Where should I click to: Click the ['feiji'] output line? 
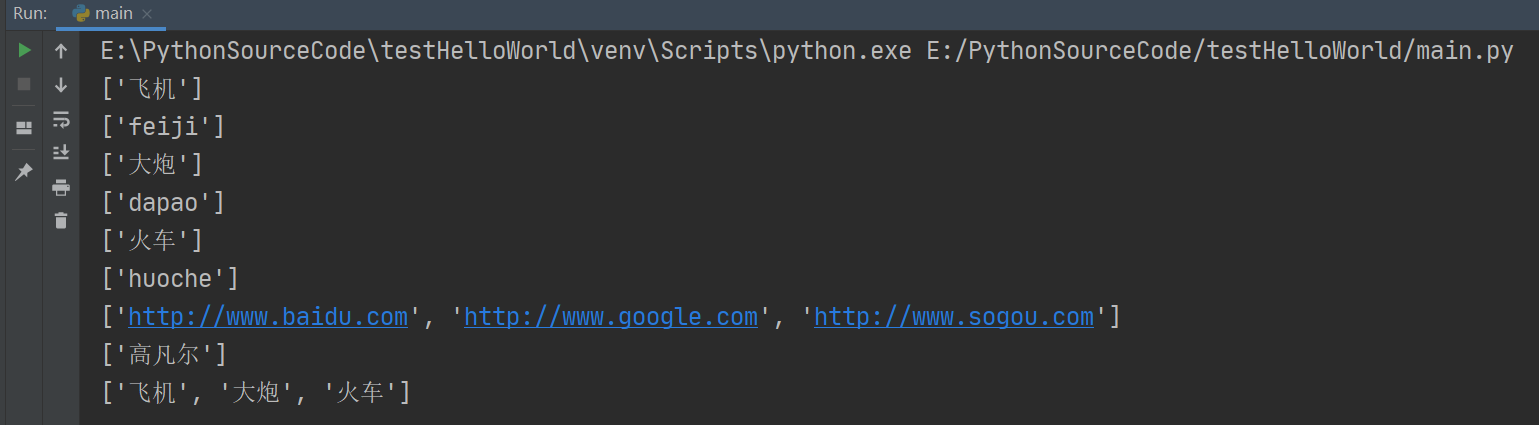[x=163, y=127]
